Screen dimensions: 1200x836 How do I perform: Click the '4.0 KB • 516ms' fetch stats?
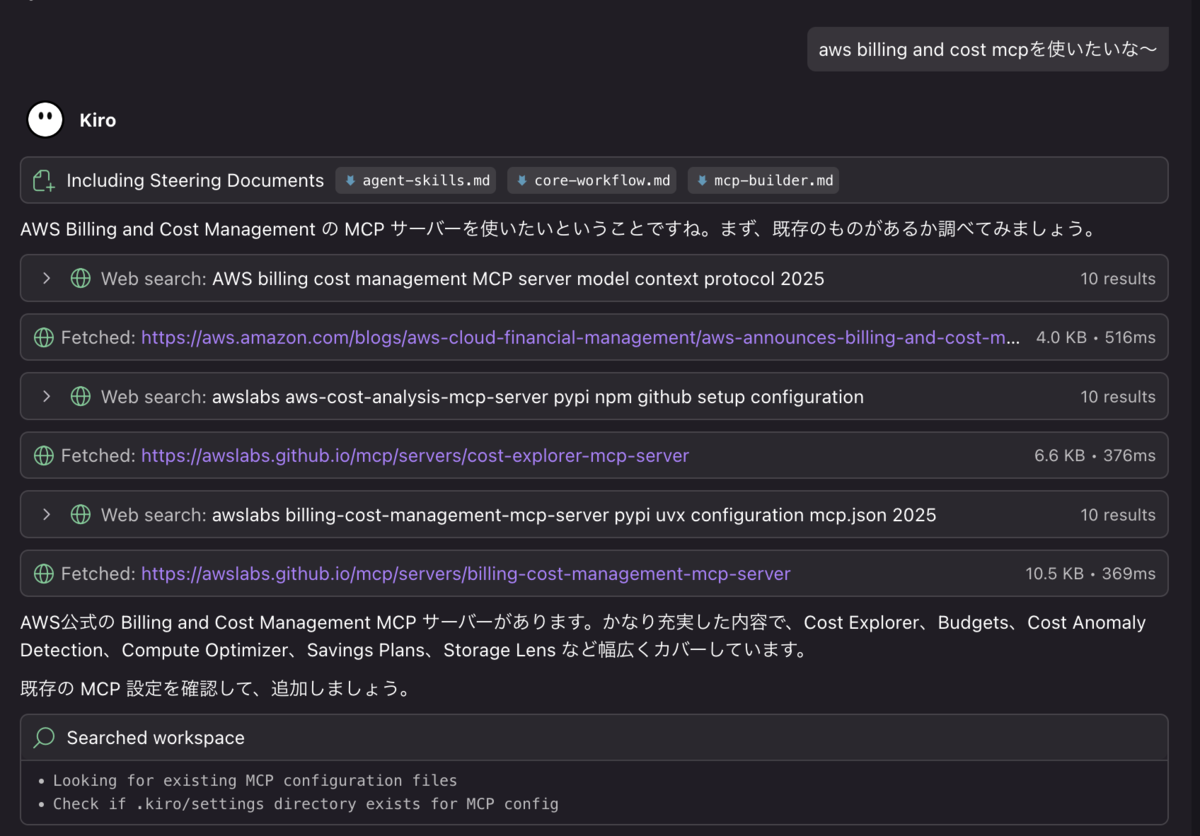tap(1096, 338)
